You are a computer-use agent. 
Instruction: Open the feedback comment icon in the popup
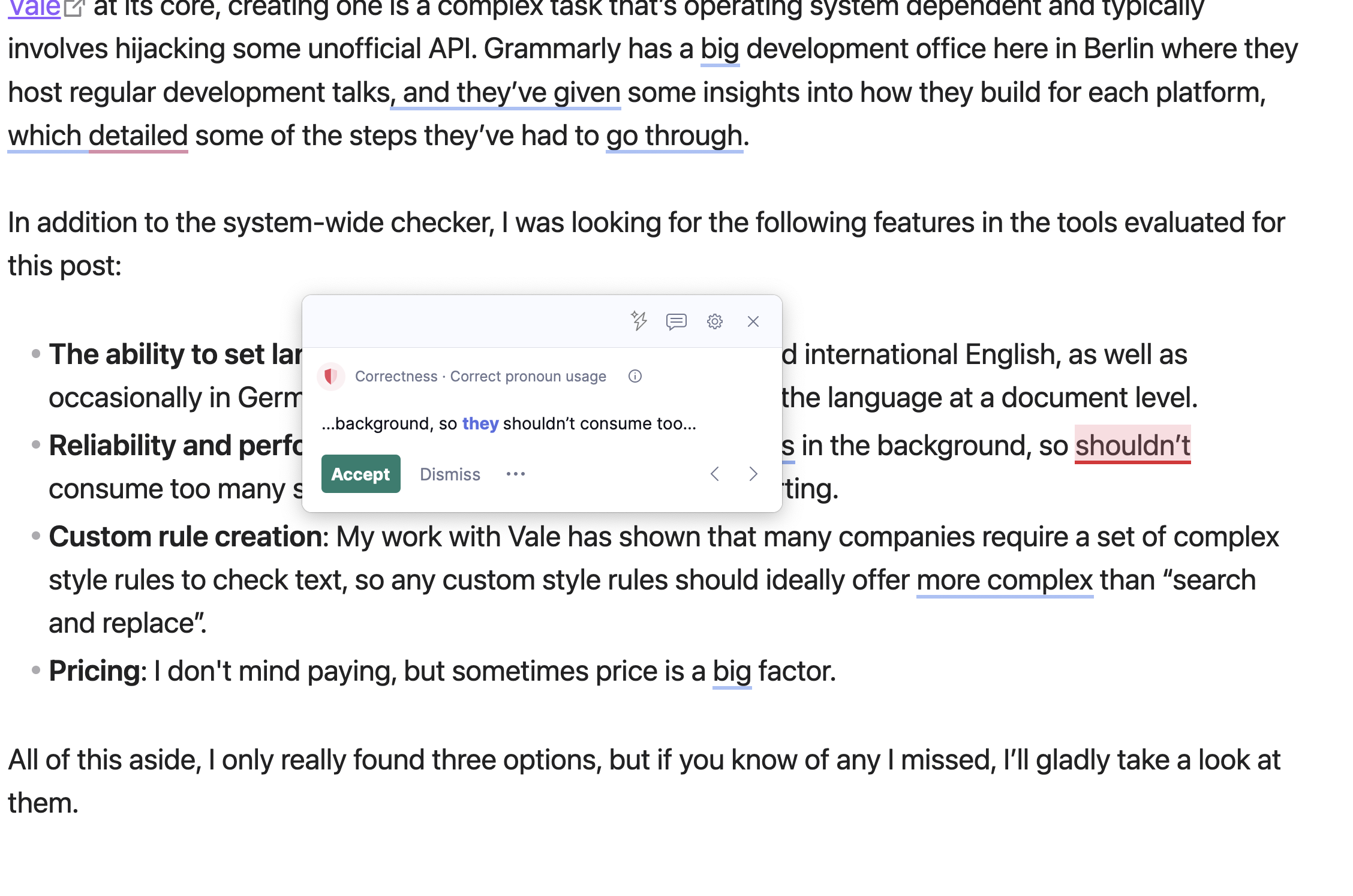tap(676, 321)
